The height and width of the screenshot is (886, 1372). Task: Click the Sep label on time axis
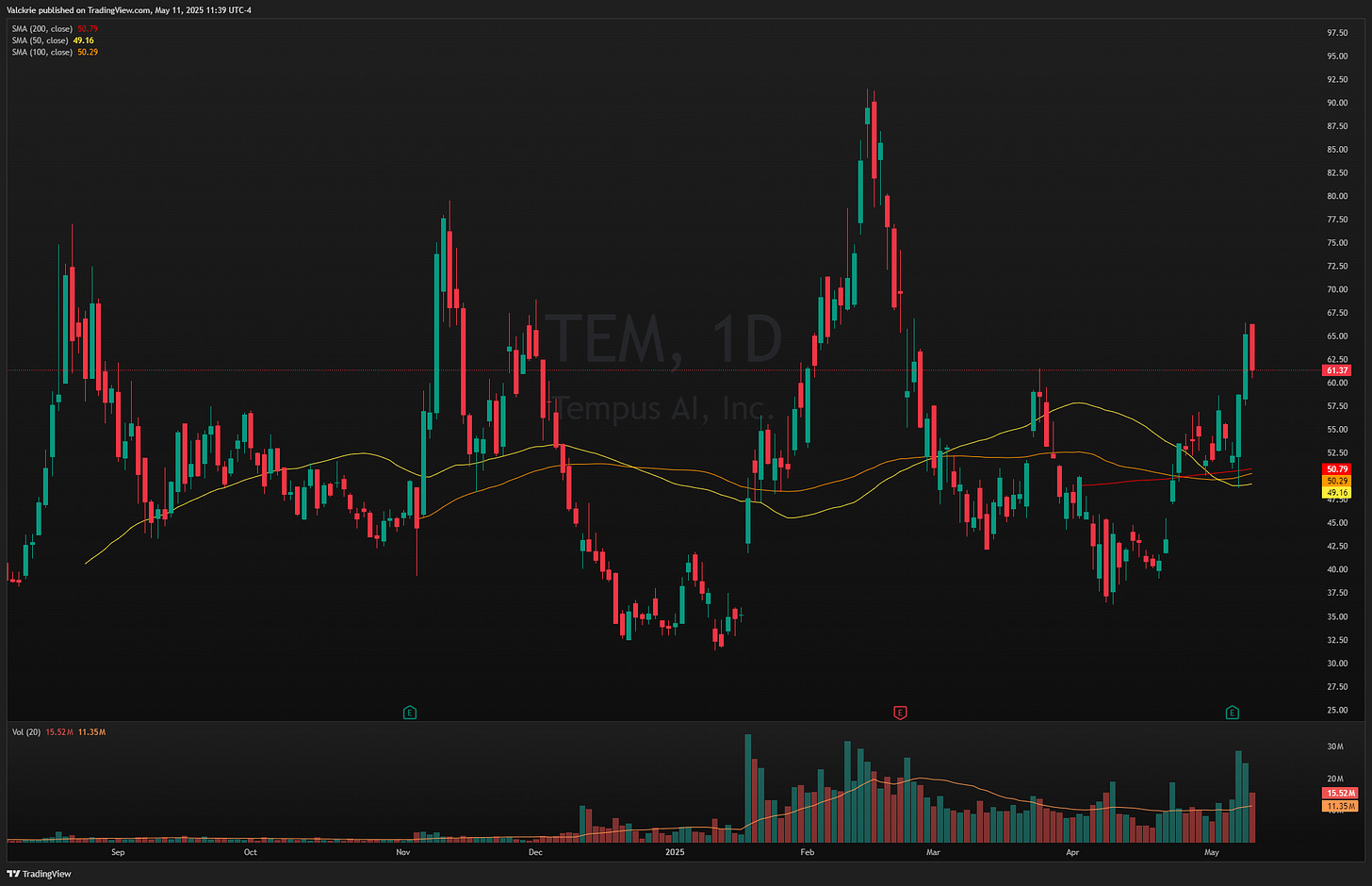pyautogui.click(x=118, y=852)
